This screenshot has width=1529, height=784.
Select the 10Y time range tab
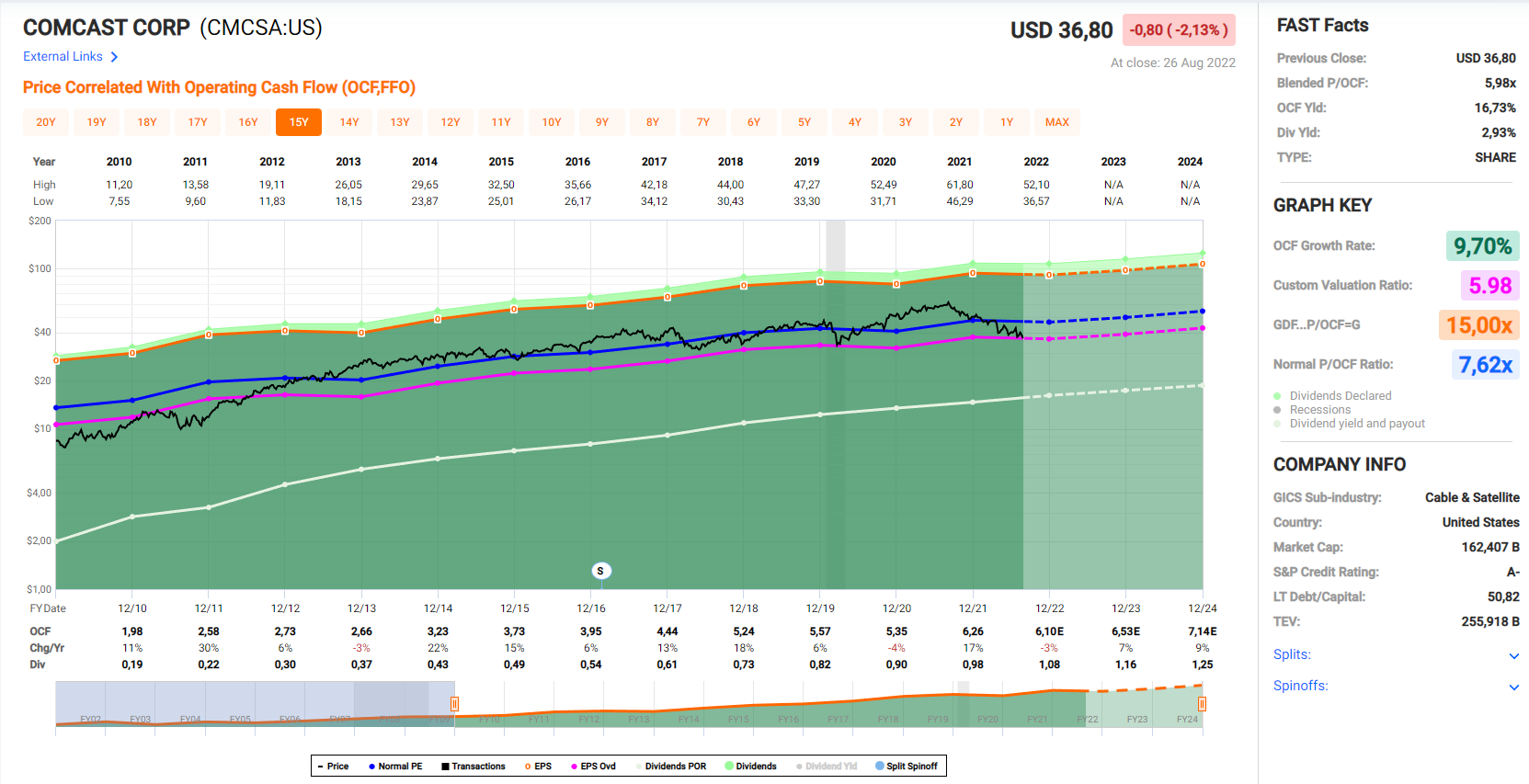(x=552, y=122)
